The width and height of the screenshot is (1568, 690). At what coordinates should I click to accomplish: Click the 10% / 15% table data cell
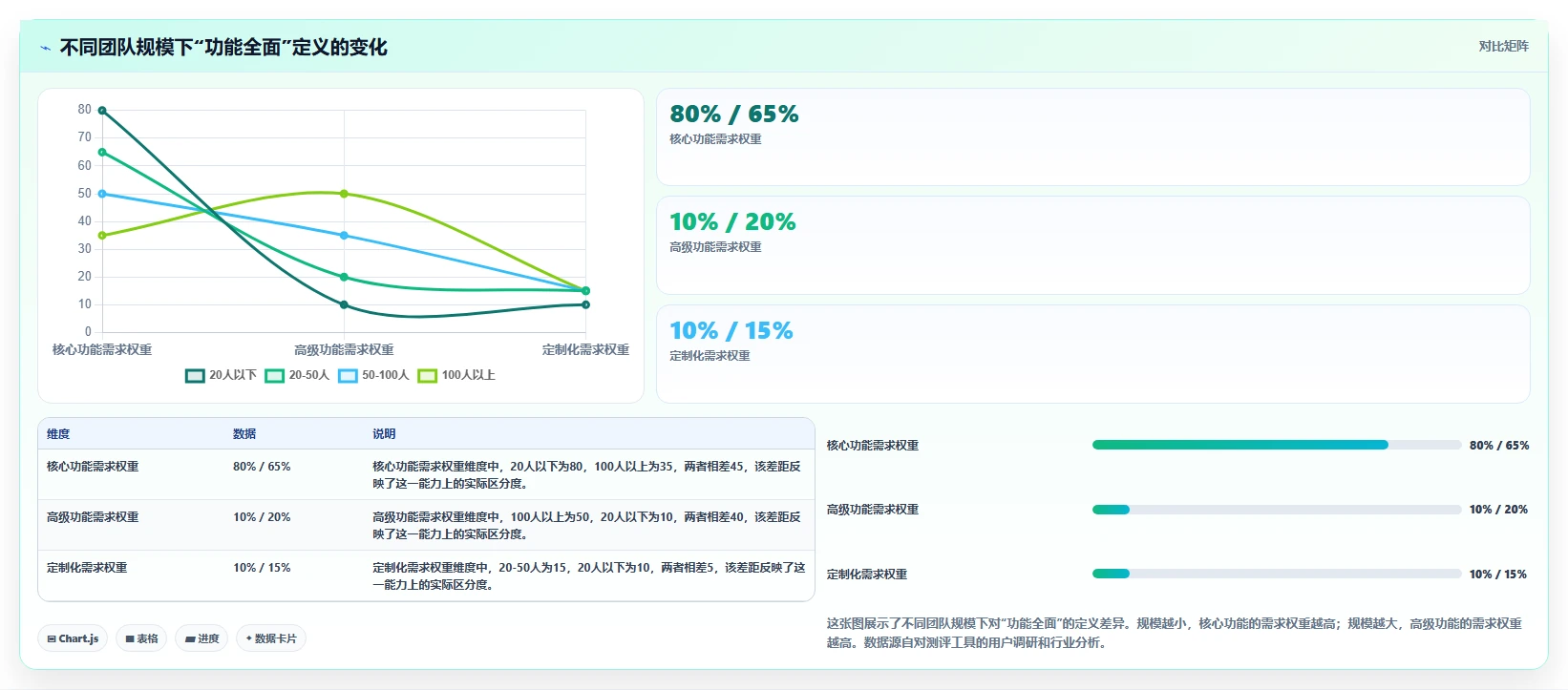click(262, 568)
